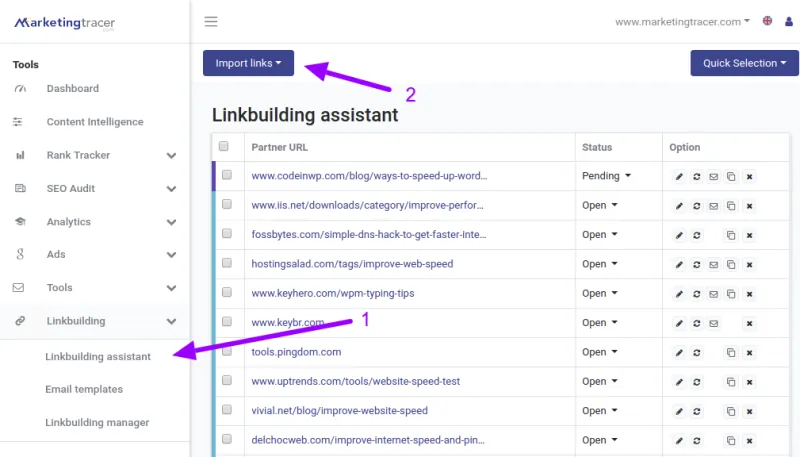Check the www.keybr.com row checkbox
The width and height of the screenshot is (800, 457).
tap(227, 321)
